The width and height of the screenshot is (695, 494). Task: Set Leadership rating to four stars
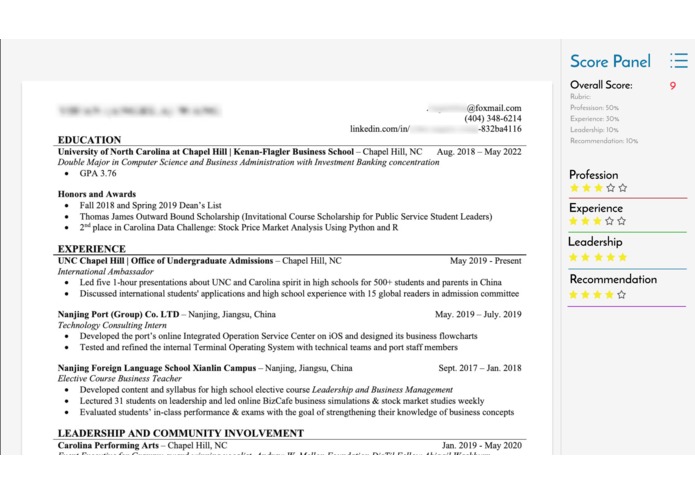pyautogui.click(x=610, y=257)
